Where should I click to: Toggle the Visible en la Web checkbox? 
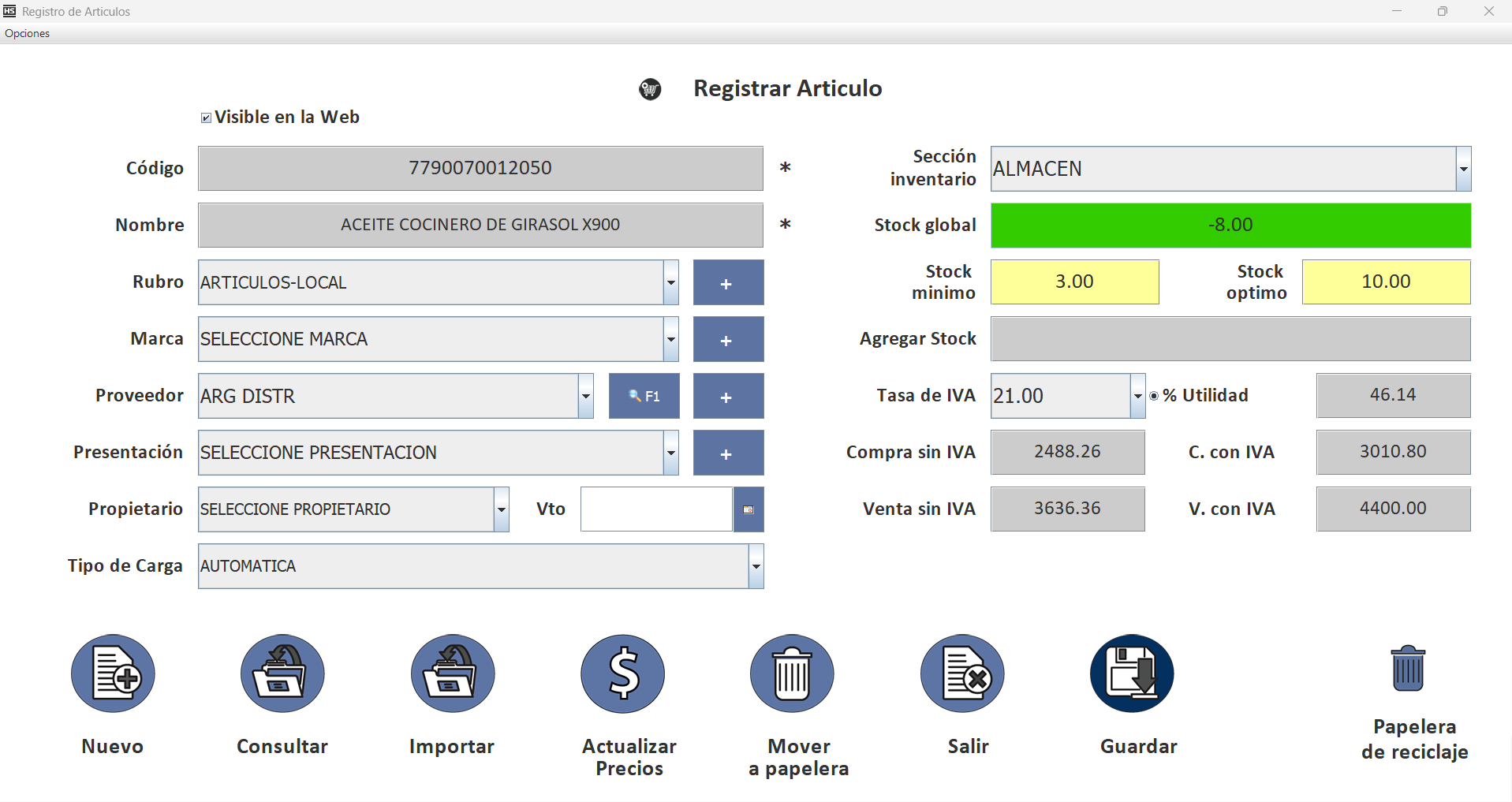click(x=206, y=118)
